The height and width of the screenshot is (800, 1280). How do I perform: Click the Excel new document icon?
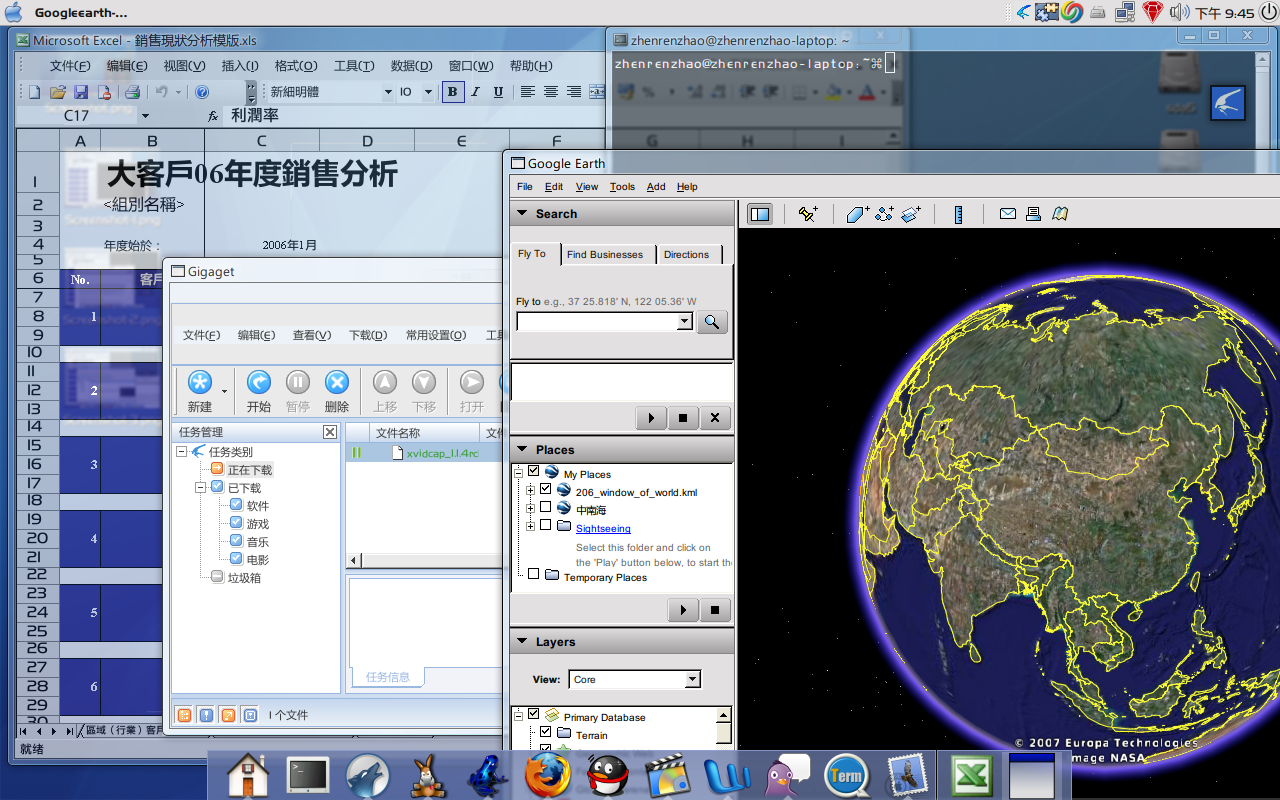(x=35, y=92)
